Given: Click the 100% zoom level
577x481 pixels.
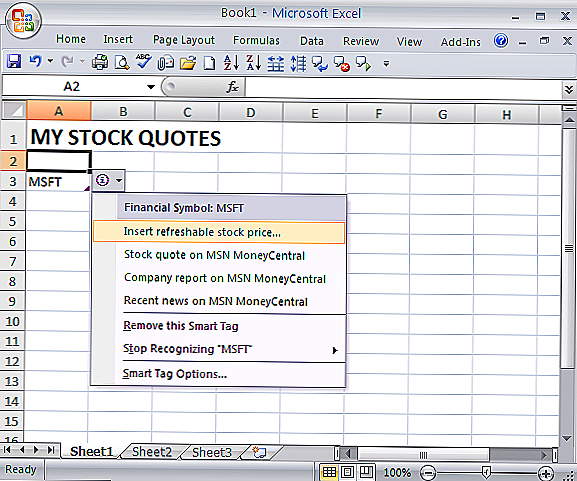Looking at the screenshot, I should 397,473.
